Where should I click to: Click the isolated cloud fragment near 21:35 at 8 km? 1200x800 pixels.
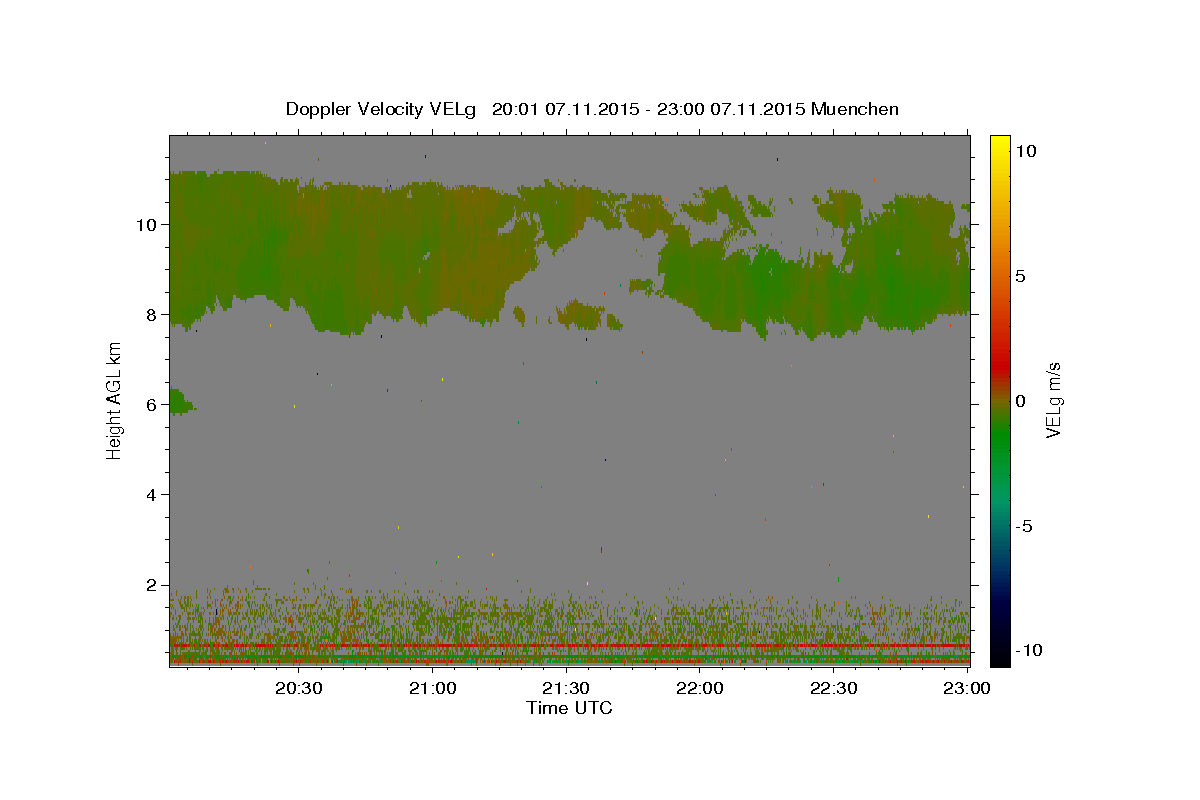(x=588, y=316)
